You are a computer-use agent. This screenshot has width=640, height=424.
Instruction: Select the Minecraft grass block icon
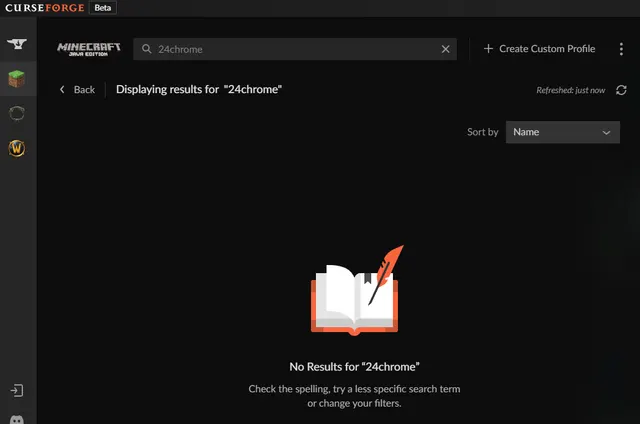click(17, 78)
